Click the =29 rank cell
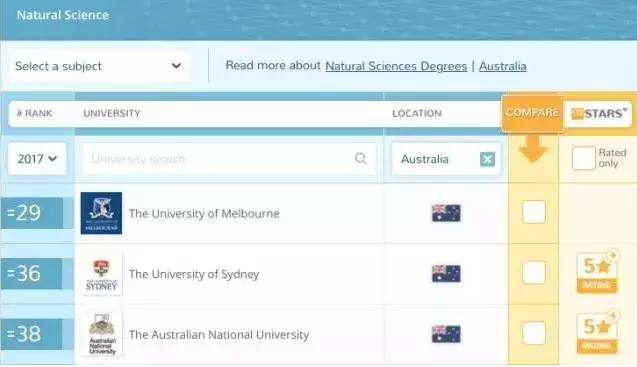The height and width of the screenshot is (367, 637). (x=32, y=213)
